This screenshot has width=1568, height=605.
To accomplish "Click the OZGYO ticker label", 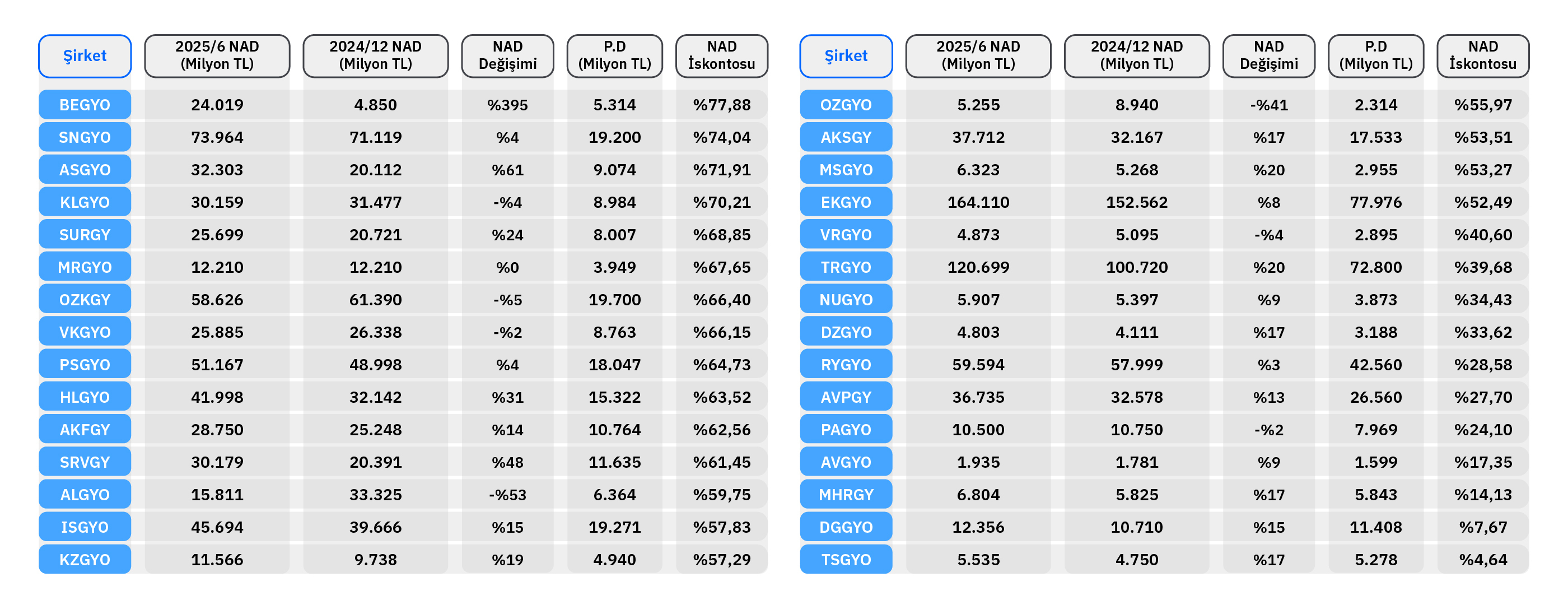I will pos(846,105).
